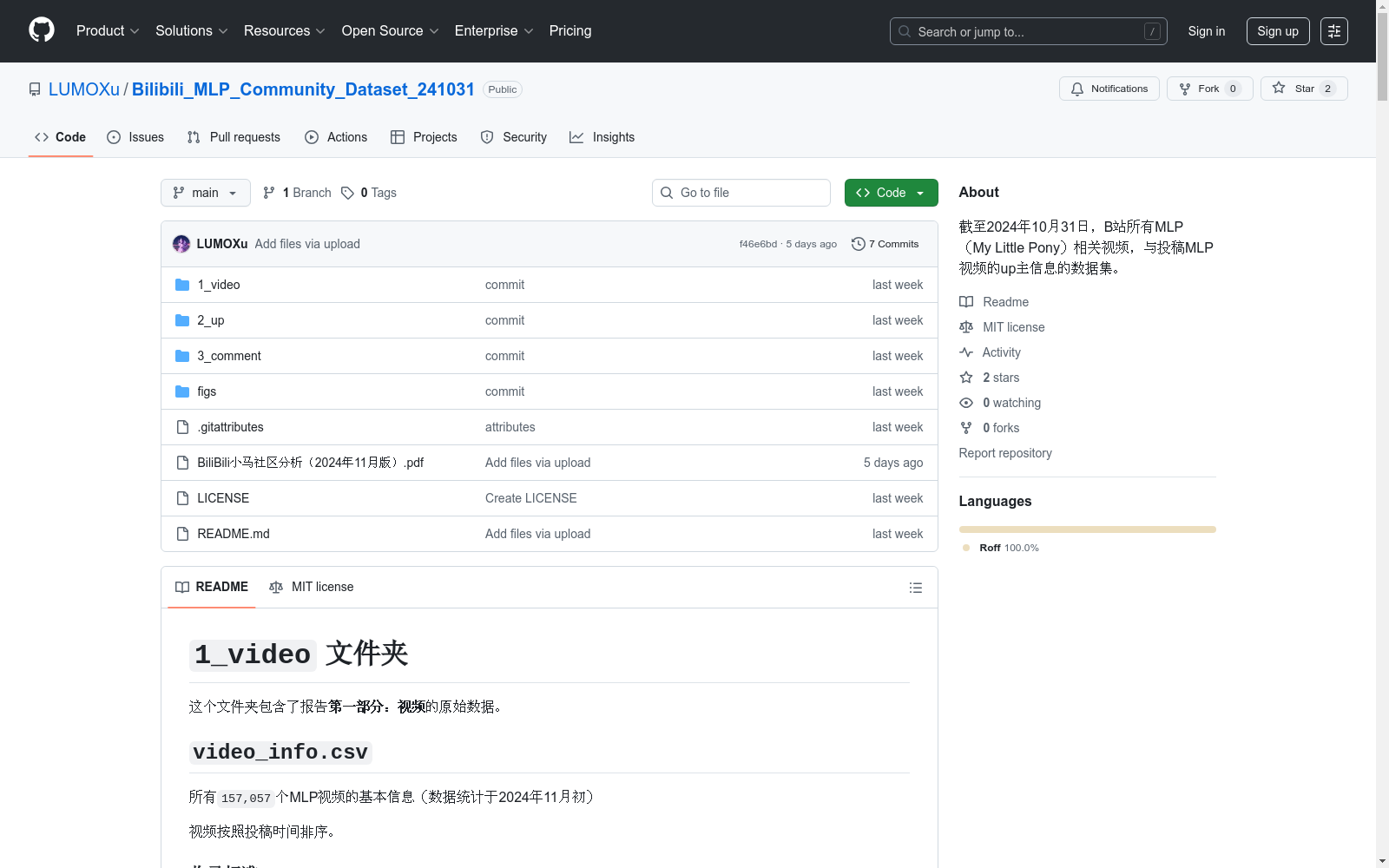The width and height of the screenshot is (1389, 868).
Task: Expand the Enterprise menu
Action: 494,30
